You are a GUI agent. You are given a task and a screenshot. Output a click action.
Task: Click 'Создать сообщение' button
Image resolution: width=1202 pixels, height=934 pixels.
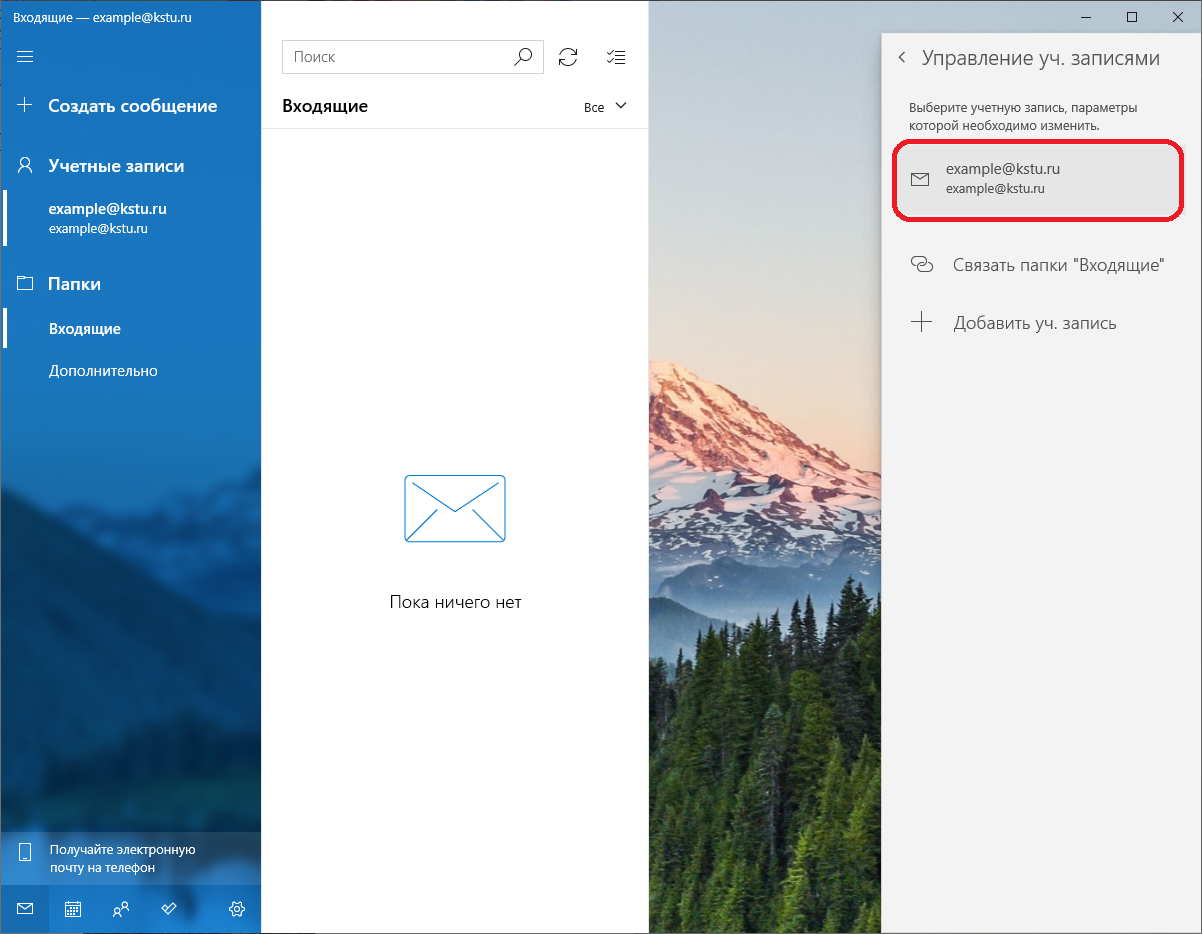132,106
